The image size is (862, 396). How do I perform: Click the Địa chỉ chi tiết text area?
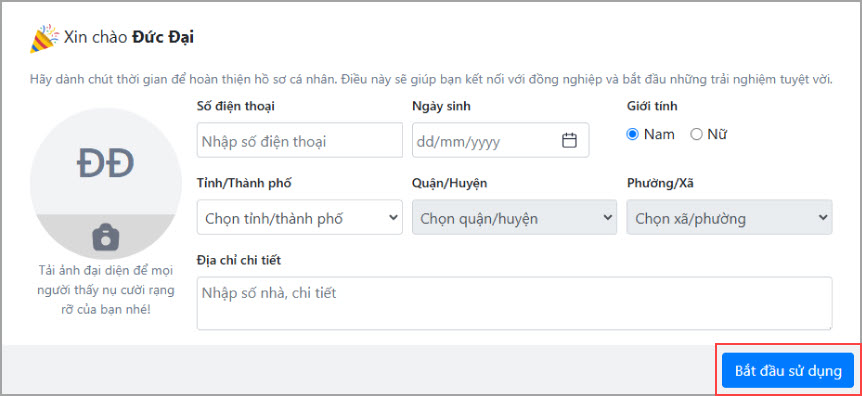pos(515,303)
